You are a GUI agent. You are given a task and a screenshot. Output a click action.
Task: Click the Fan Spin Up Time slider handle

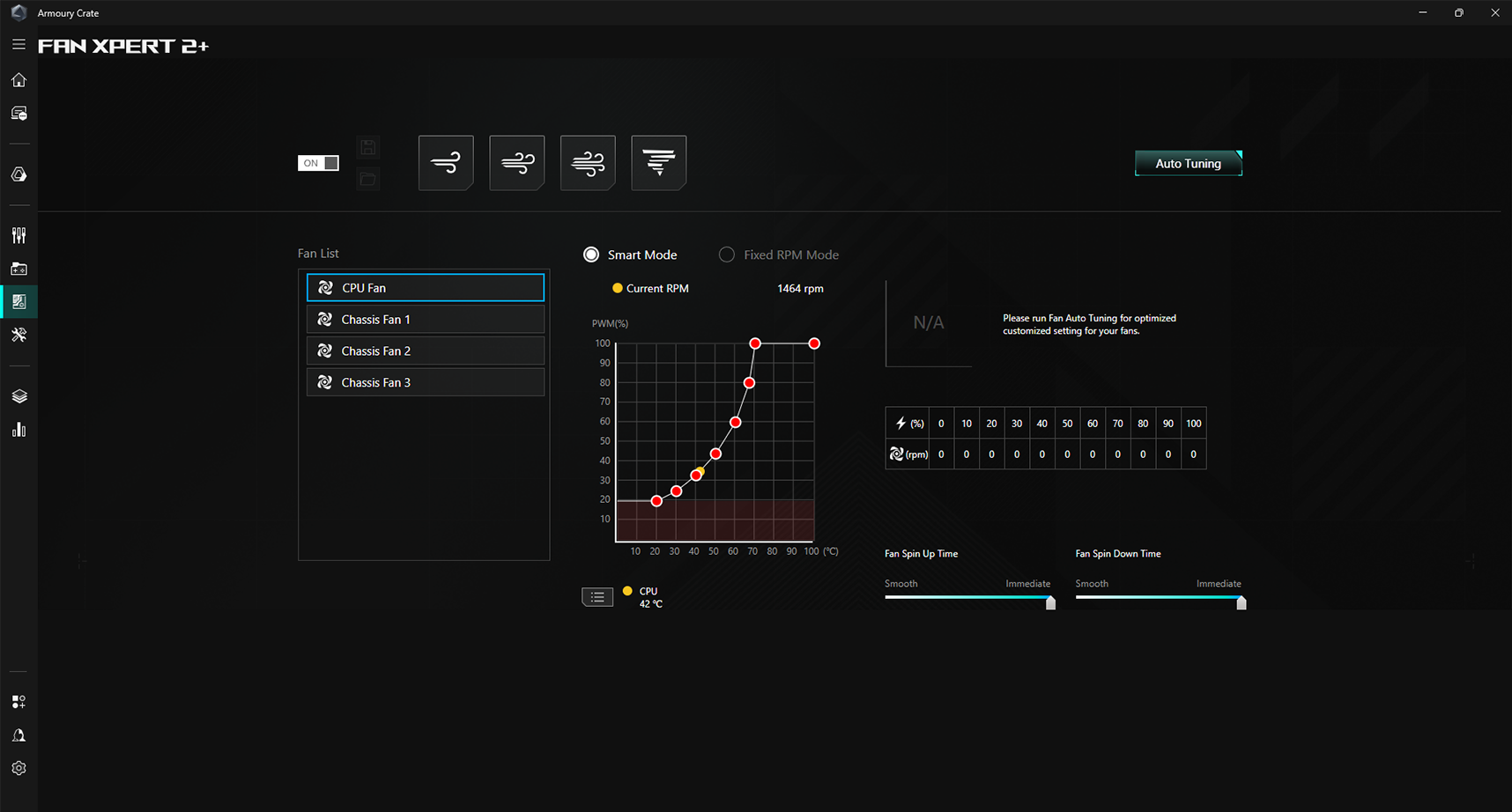pos(1050,602)
